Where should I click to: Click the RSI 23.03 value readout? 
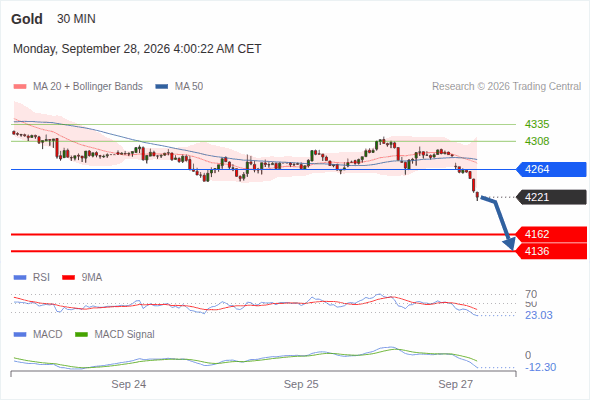pyautogui.click(x=539, y=315)
